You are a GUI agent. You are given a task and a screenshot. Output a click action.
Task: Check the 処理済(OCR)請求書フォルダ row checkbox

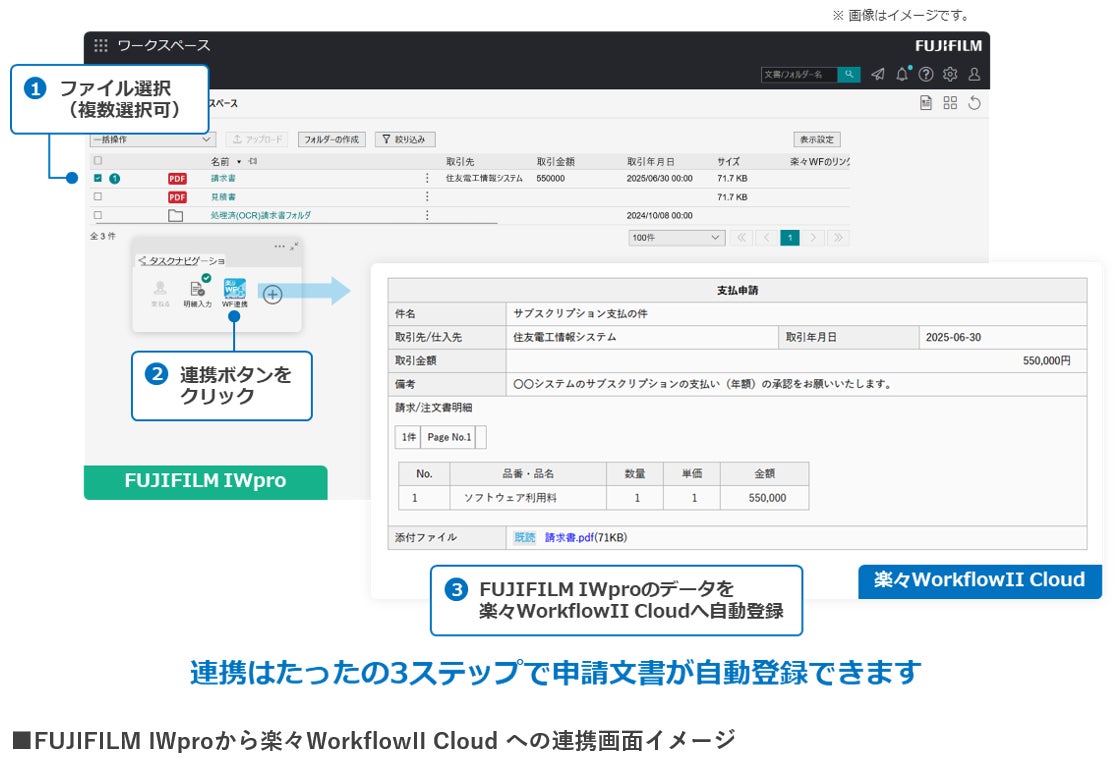98,215
